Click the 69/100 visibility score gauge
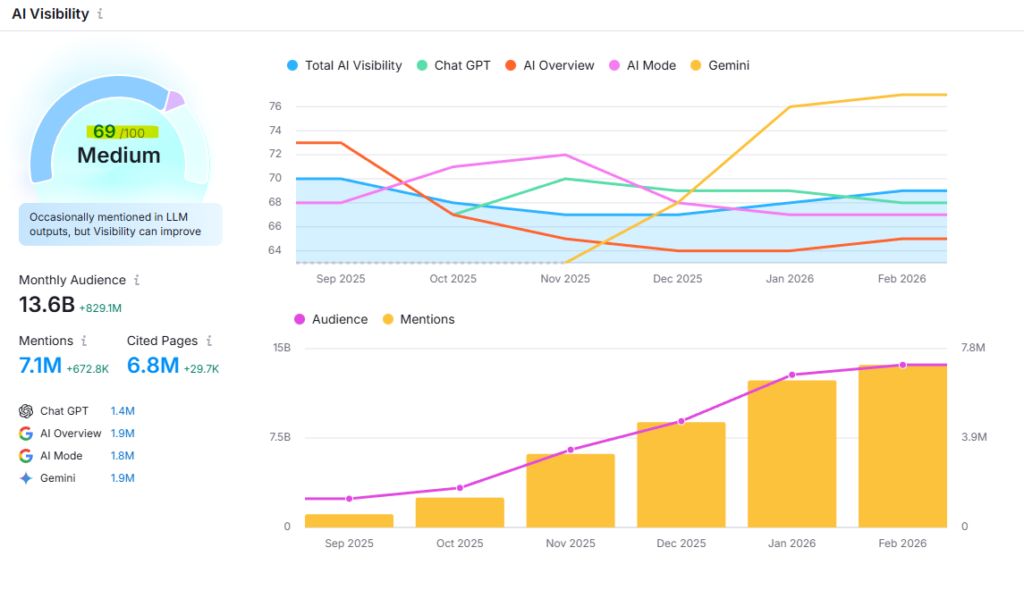The width and height of the screenshot is (1024, 590). [x=119, y=133]
